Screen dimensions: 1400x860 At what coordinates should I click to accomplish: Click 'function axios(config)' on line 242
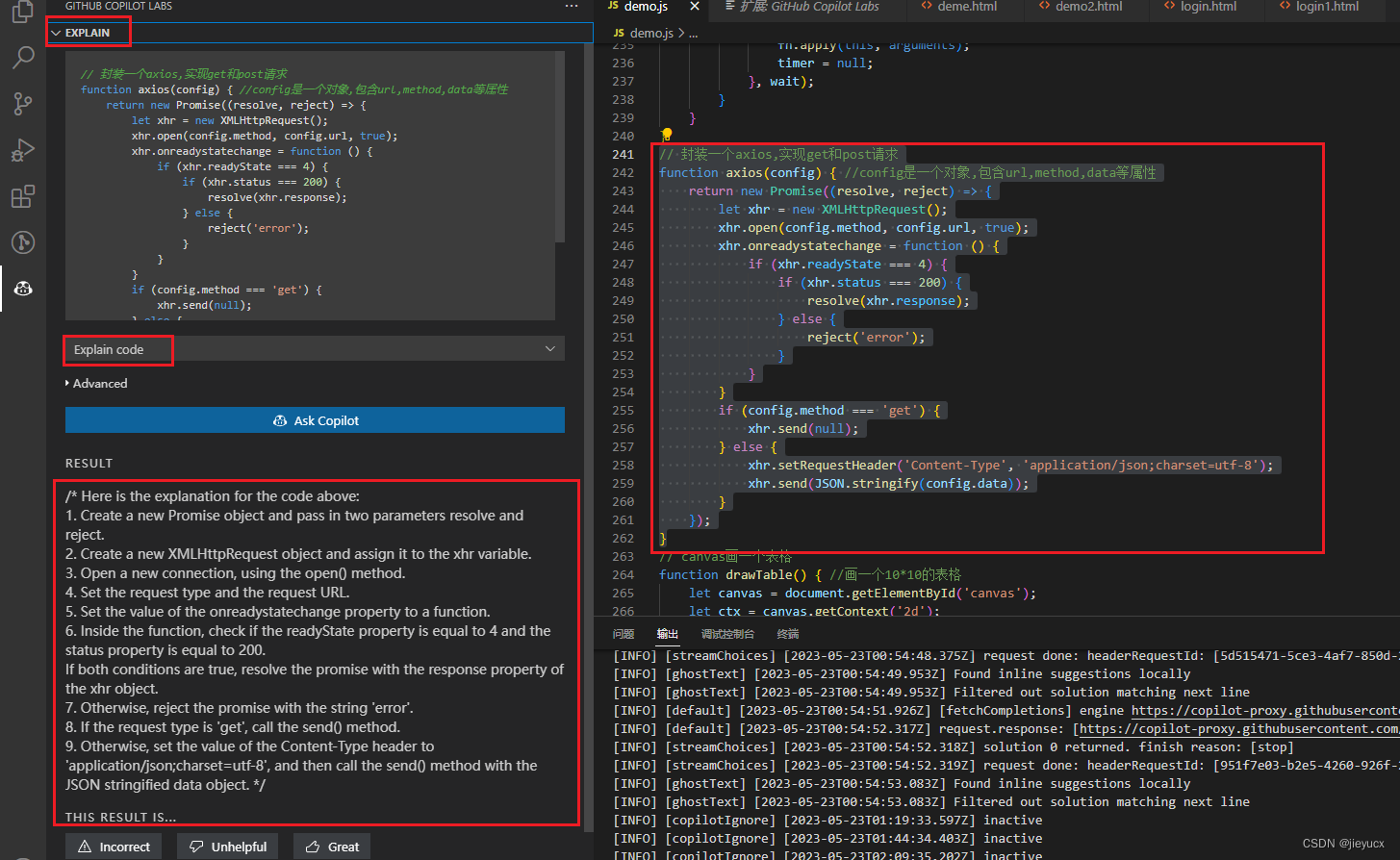click(739, 172)
